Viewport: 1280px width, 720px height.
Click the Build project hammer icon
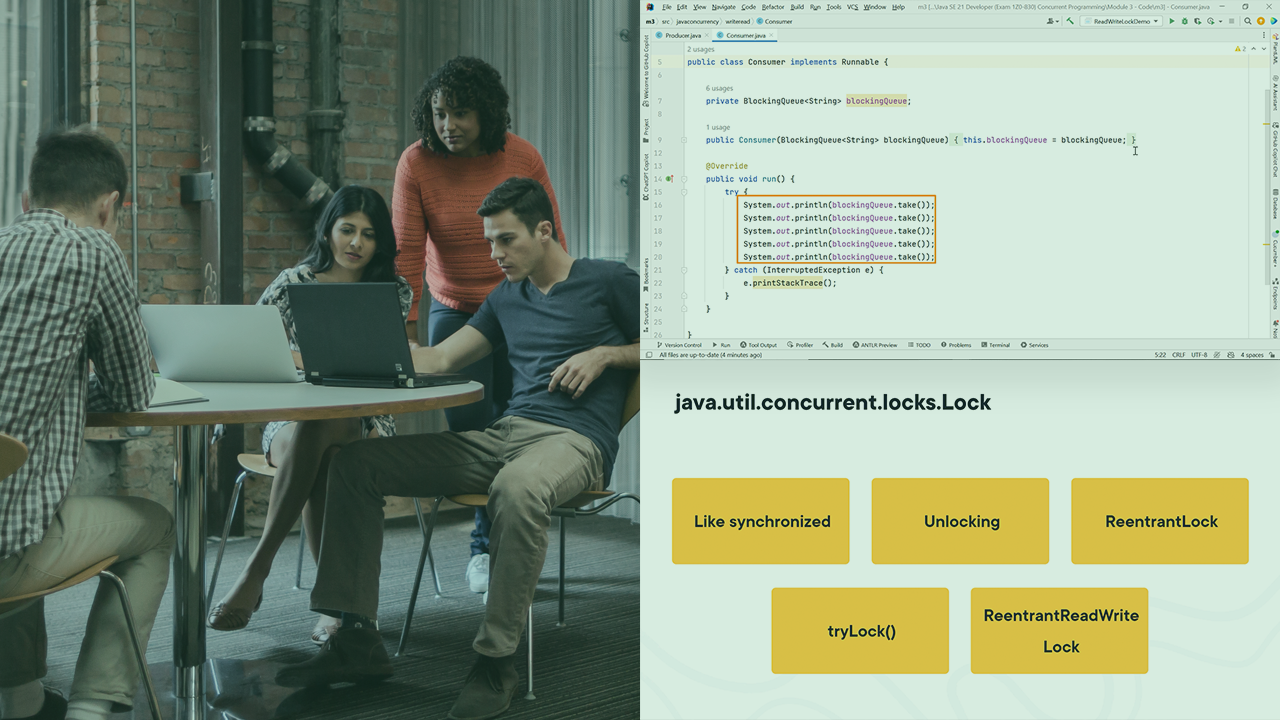click(x=1070, y=21)
